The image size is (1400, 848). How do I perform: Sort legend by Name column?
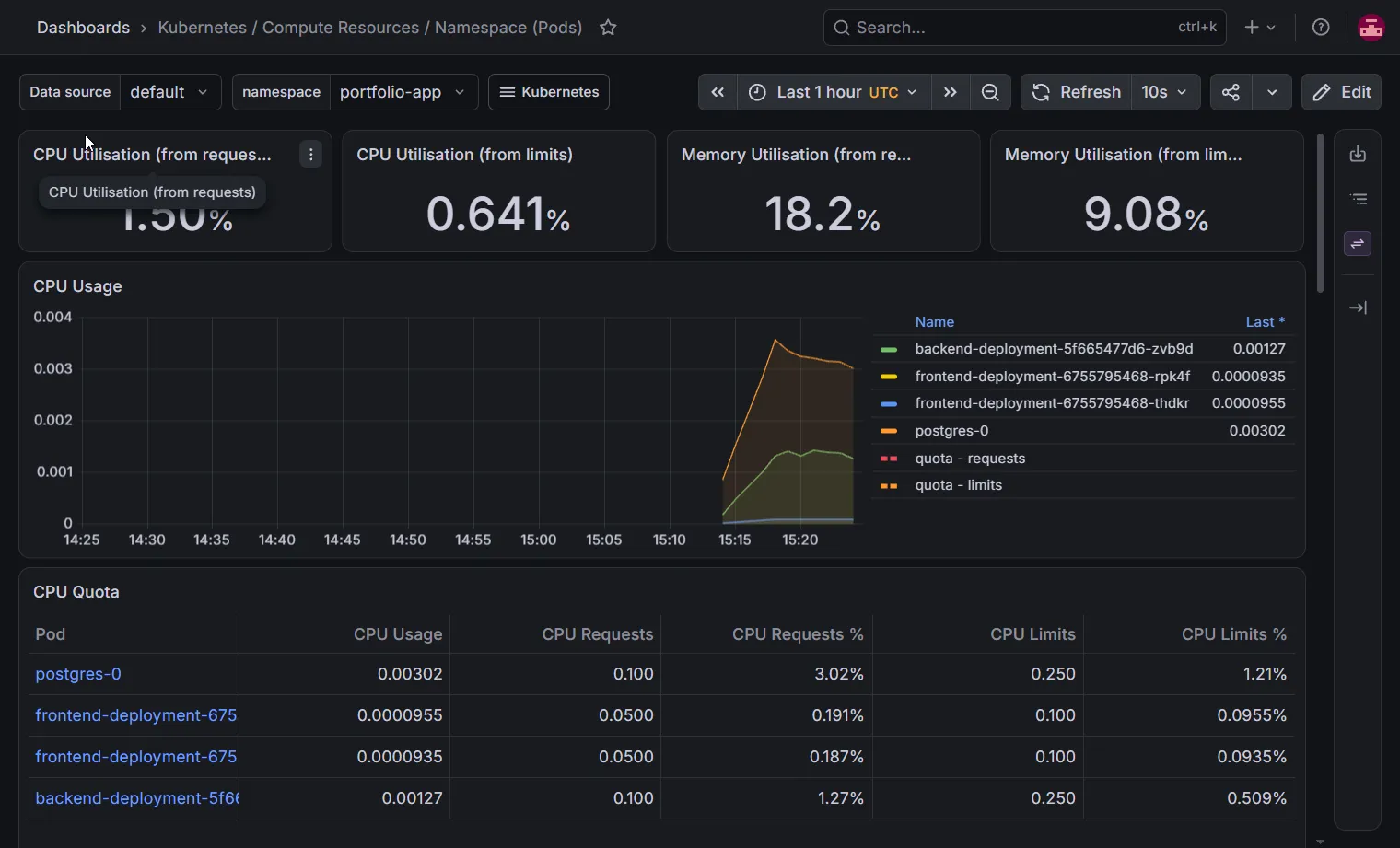[x=934, y=322]
